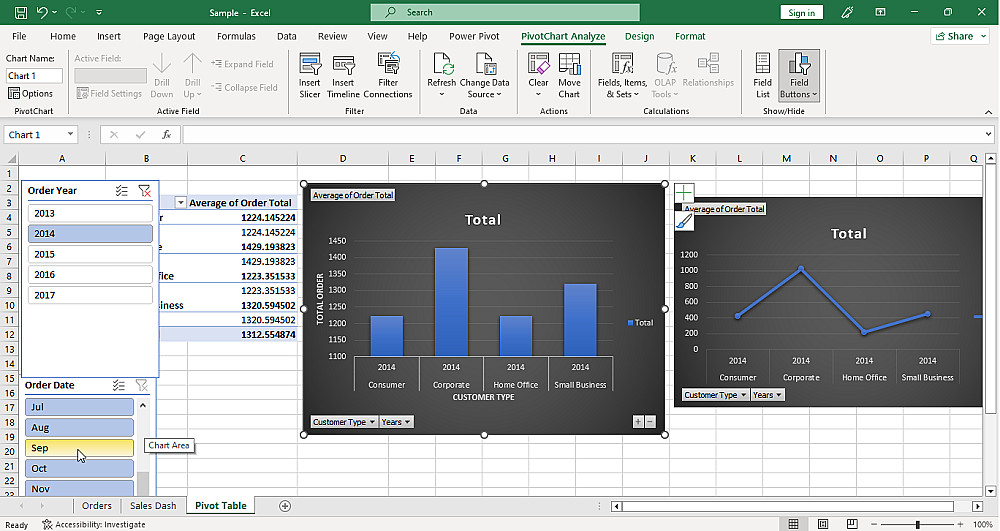The height and width of the screenshot is (531, 1000).
Task: Clear filter on Order Year slicer
Action: pos(145,191)
